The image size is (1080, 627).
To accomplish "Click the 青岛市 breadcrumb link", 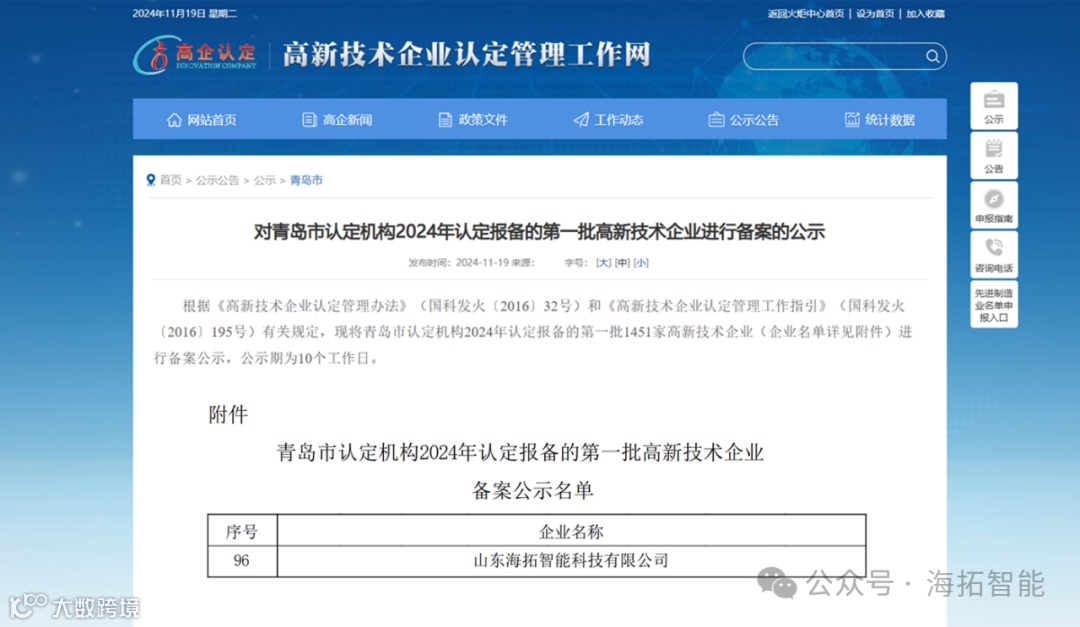I will [306, 181].
